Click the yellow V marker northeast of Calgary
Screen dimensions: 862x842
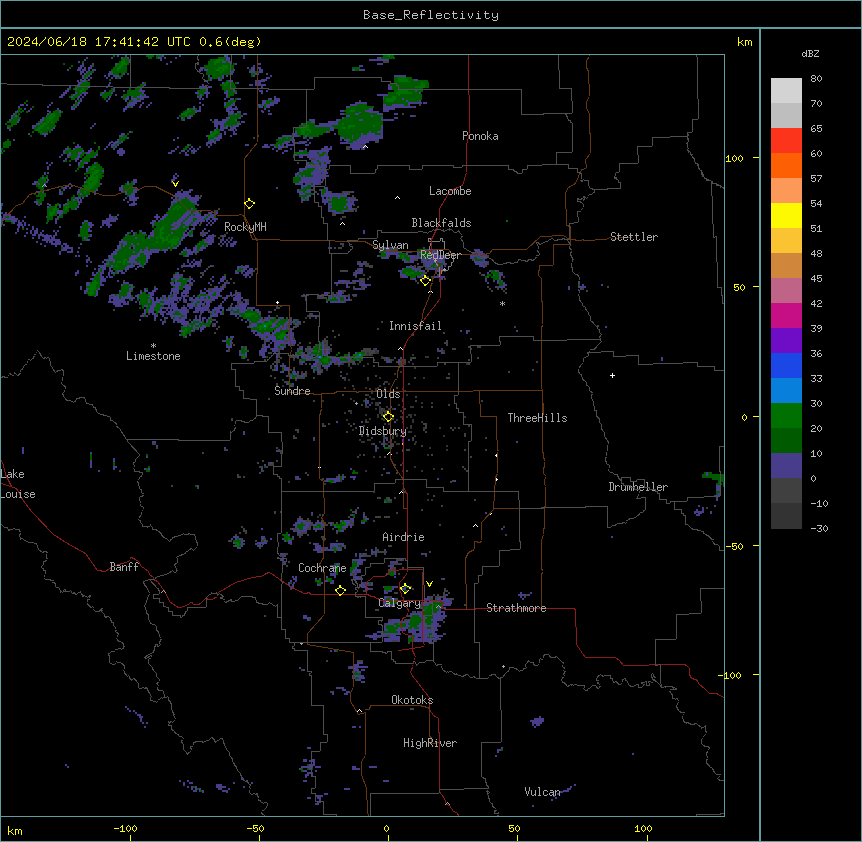pos(429,584)
